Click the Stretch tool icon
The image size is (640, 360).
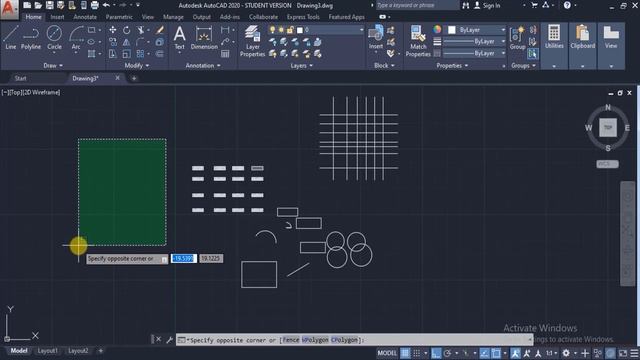(x=113, y=54)
